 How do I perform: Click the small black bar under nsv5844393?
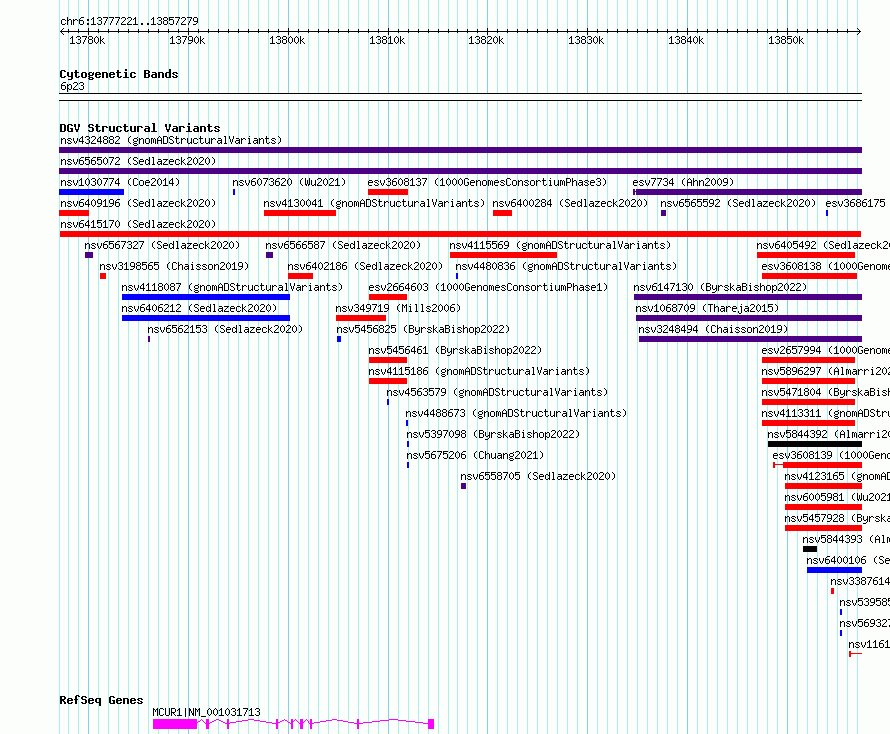[810, 549]
